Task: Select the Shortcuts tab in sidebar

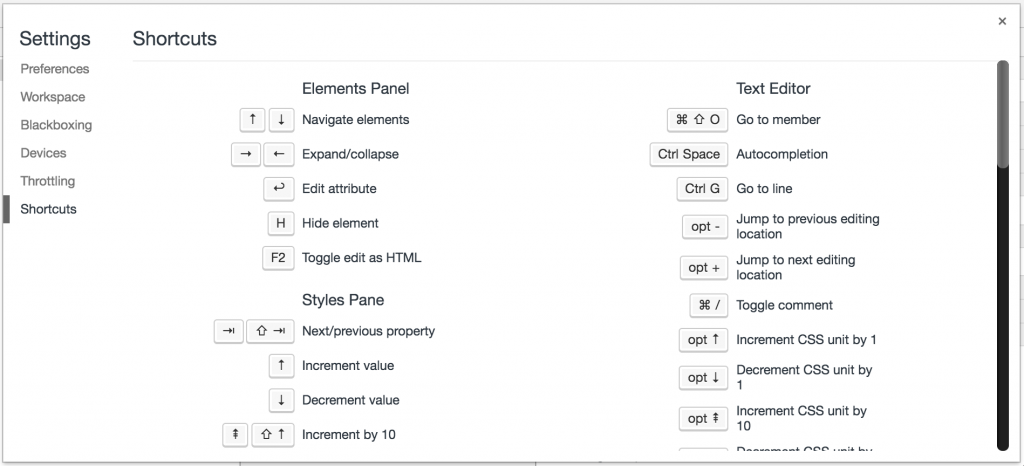Action: pyautogui.click(x=48, y=209)
